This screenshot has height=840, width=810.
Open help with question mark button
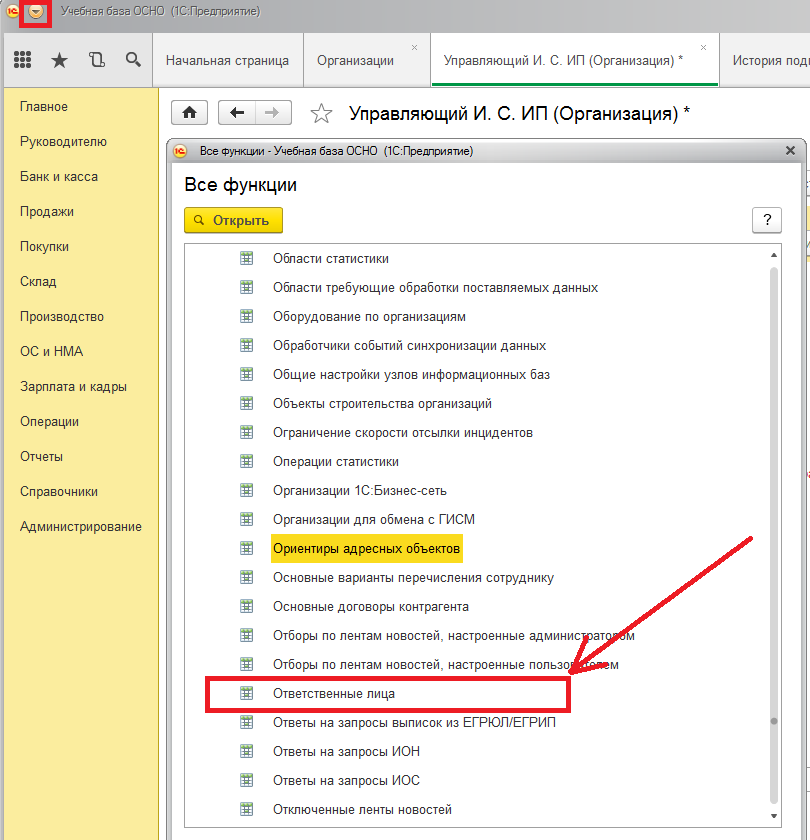coord(767,220)
